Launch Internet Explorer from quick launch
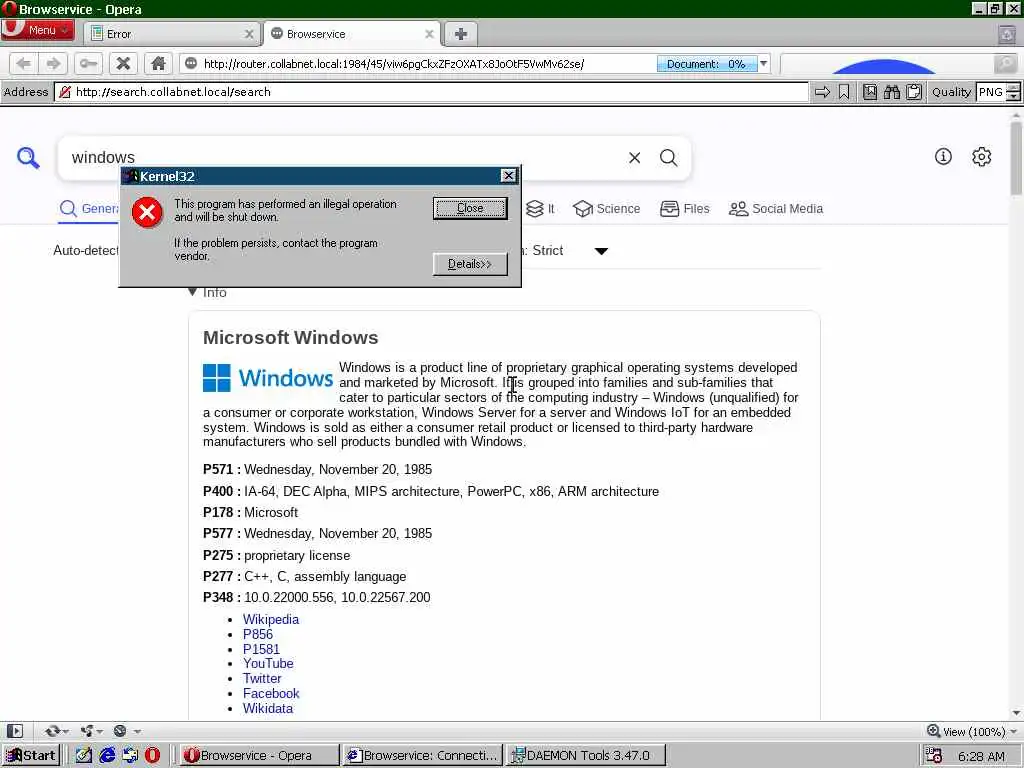This screenshot has width=1024, height=768. pyautogui.click(x=107, y=756)
